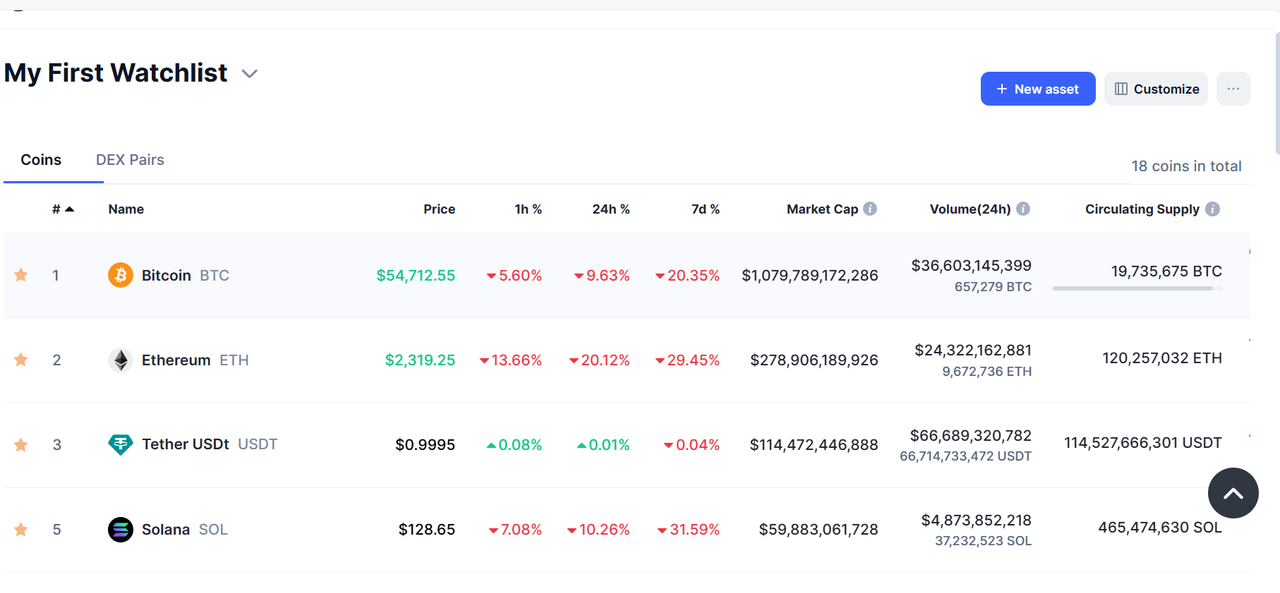Viewport: 1280px width, 593px height.
Task: Click Tether market cap $114,472,446,888
Action: click(x=814, y=445)
